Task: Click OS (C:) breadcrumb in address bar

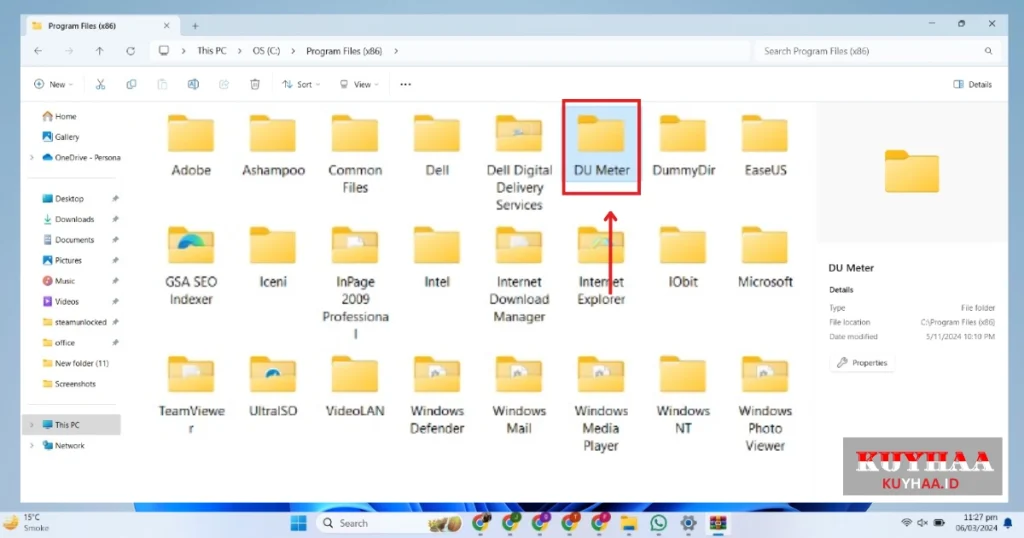Action: tap(266, 51)
